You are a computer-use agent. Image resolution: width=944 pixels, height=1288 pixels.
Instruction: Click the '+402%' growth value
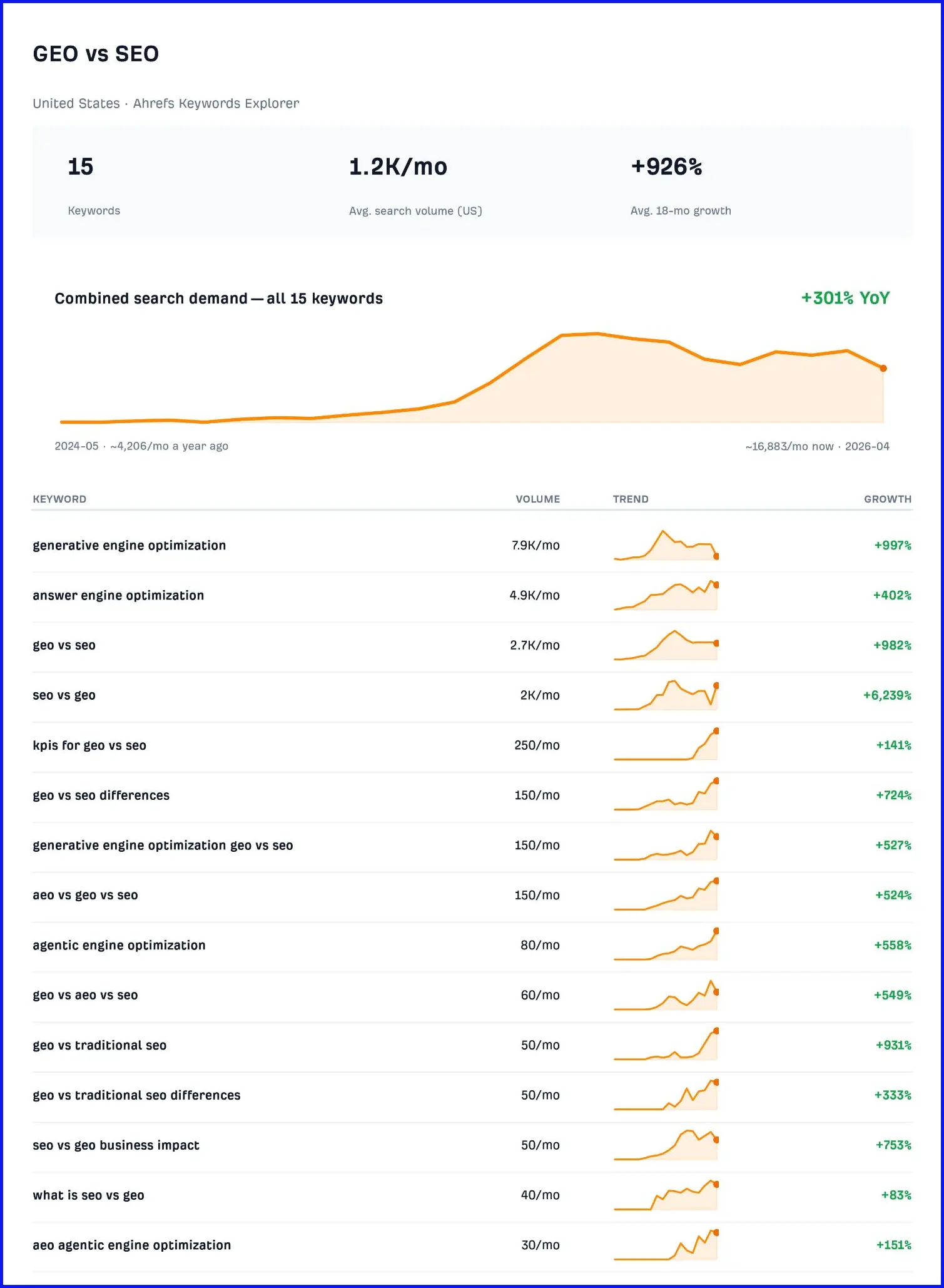click(x=892, y=595)
